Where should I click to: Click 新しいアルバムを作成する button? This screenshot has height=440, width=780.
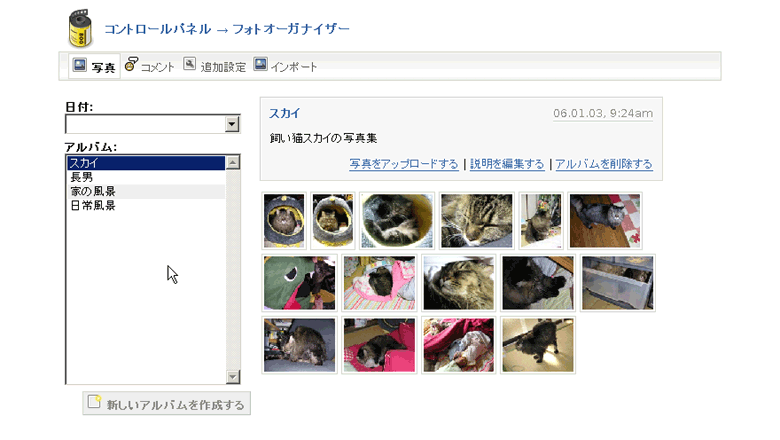pyautogui.click(x=167, y=403)
